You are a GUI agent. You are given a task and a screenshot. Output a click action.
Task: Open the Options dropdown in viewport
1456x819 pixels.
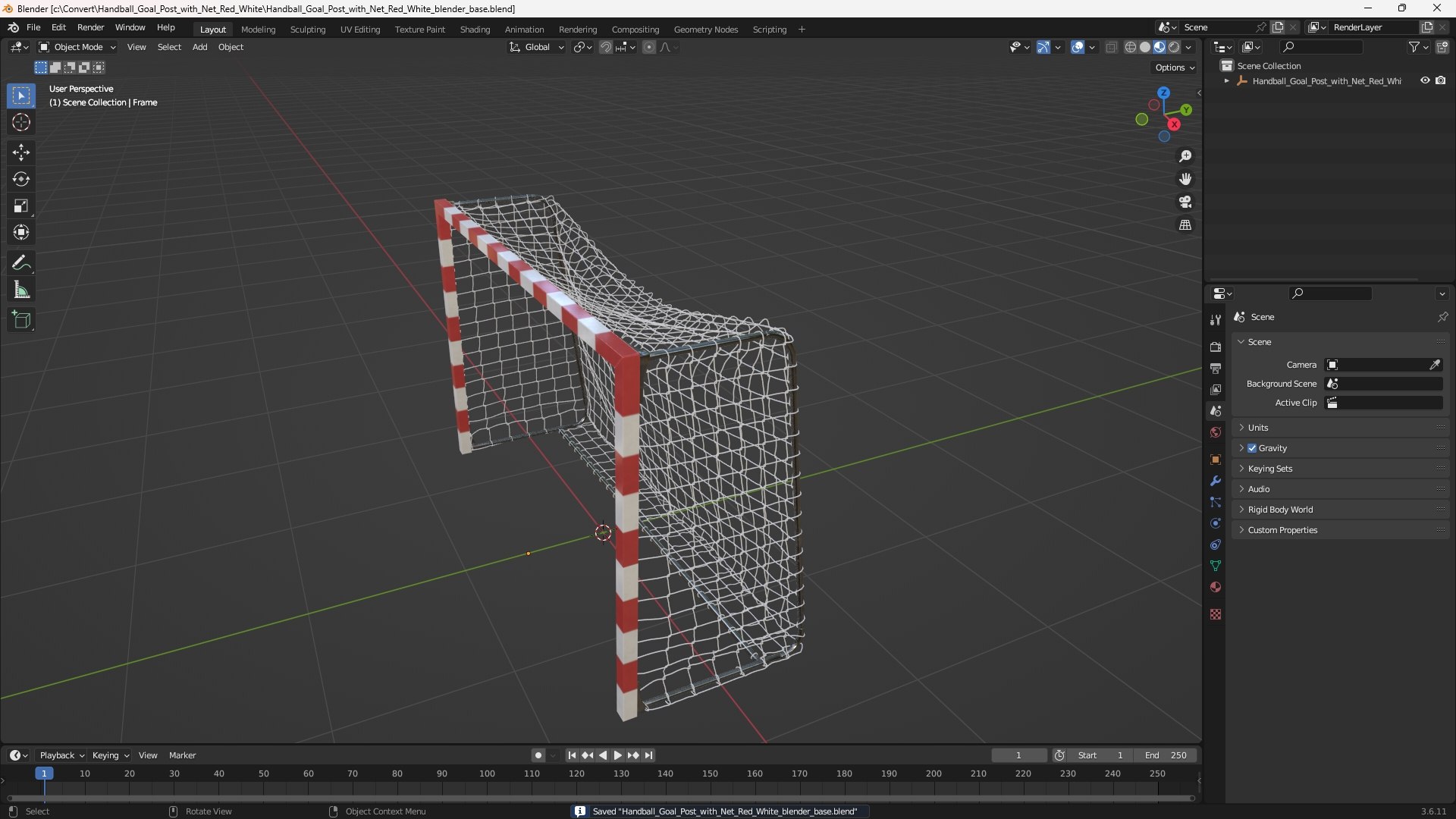pos(1175,67)
